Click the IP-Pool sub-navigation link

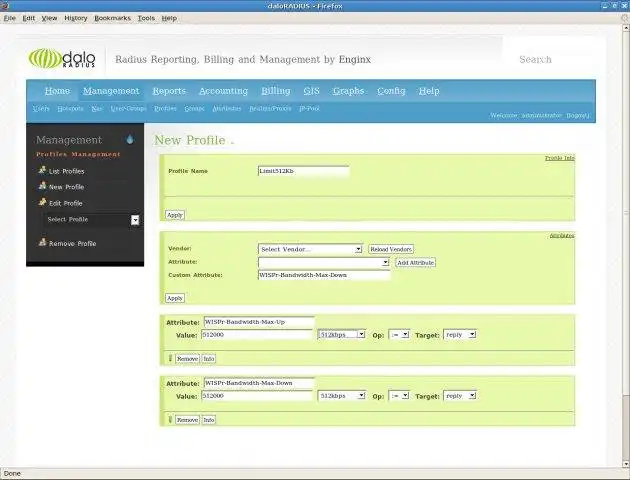[x=309, y=108]
